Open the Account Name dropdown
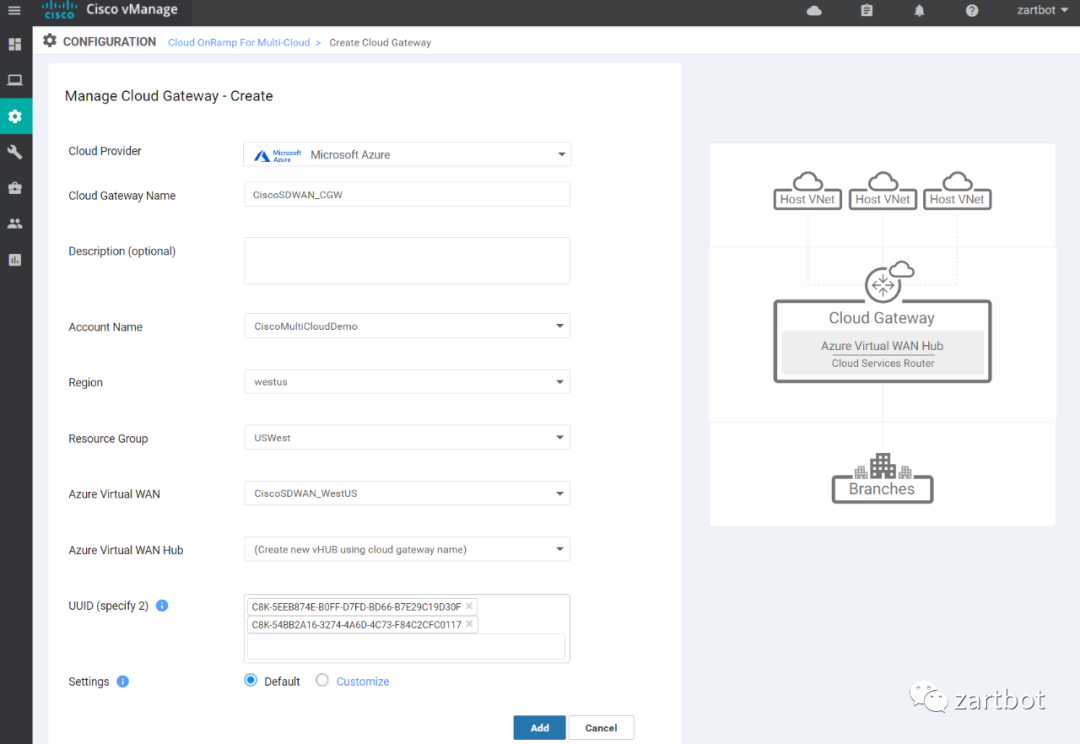Image resolution: width=1080 pixels, height=744 pixels. pyautogui.click(x=407, y=326)
